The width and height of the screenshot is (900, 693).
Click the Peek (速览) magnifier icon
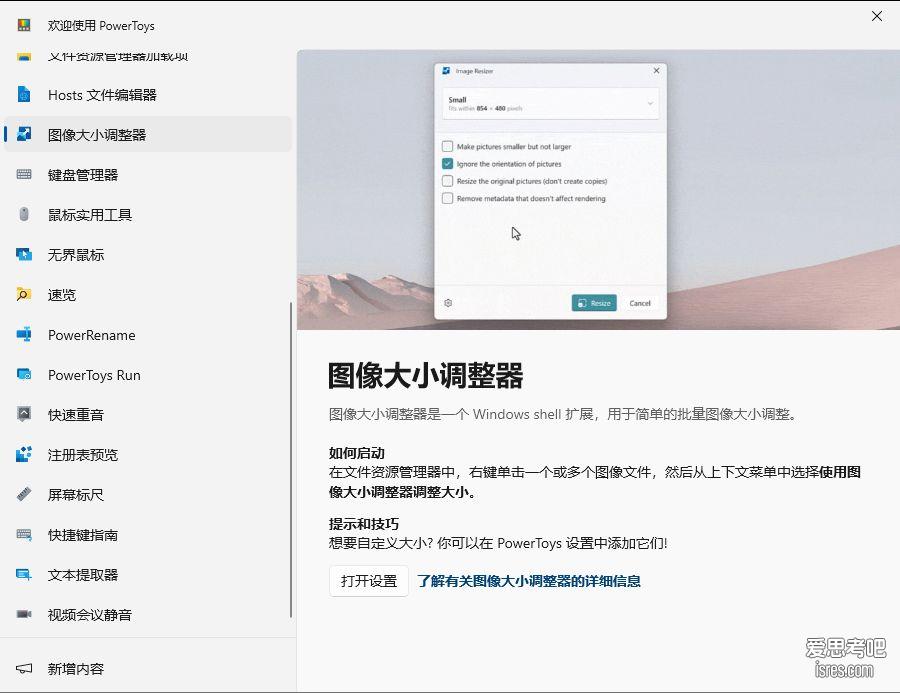pyautogui.click(x=24, y=294)
